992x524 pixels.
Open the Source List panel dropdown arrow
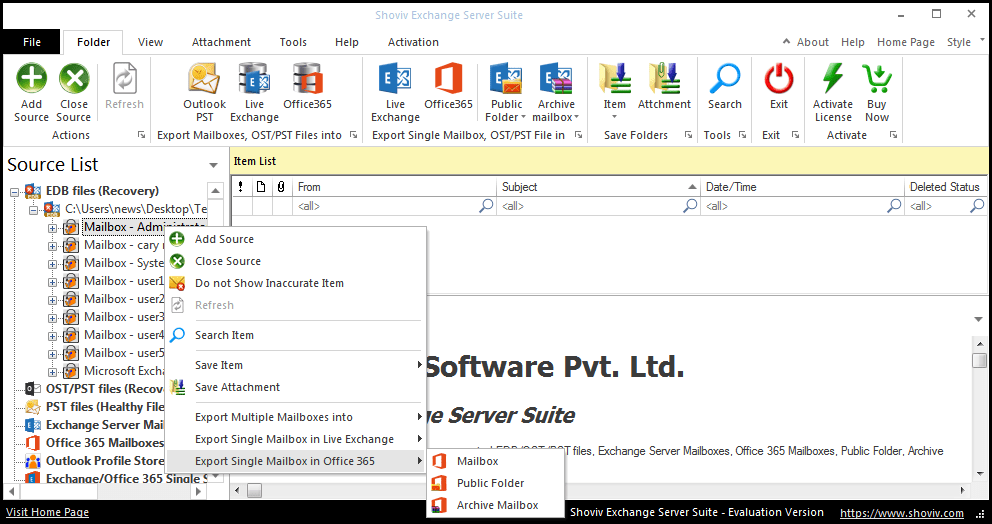click(214, 165)
